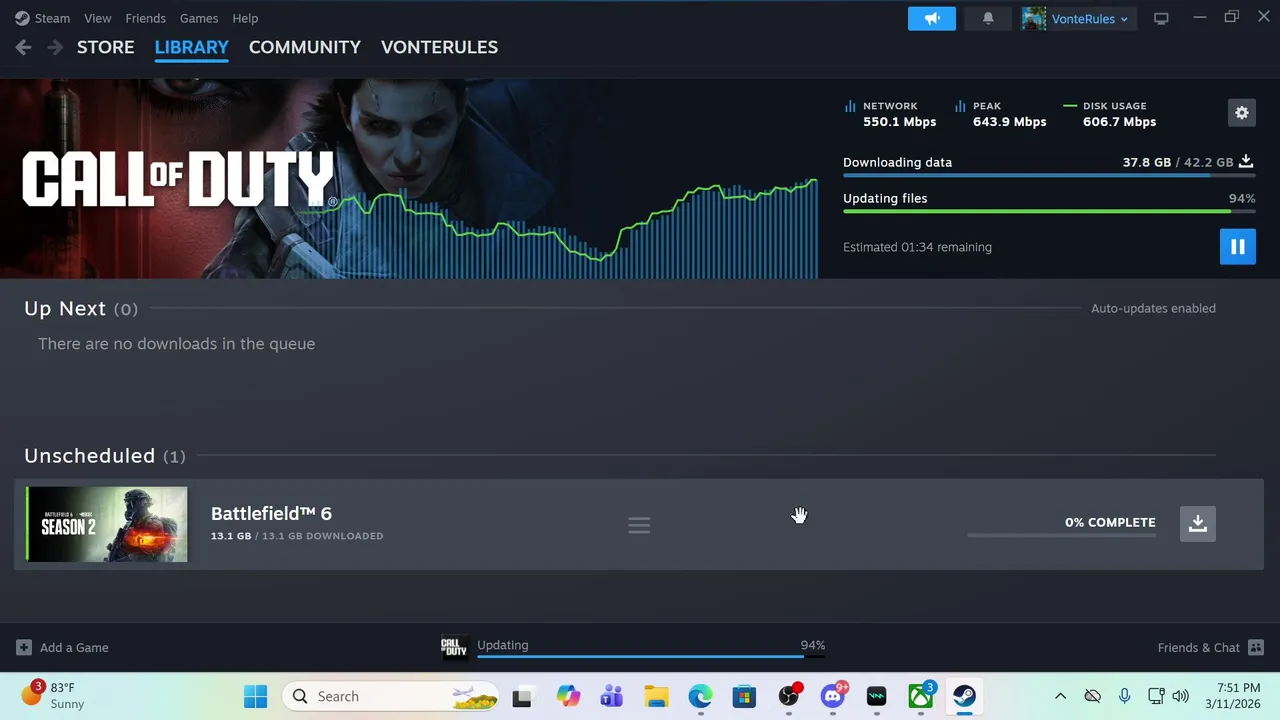1280x720 pixels.
Task: Click the Updating files progress bar
Action: [x=1049, y=211]
